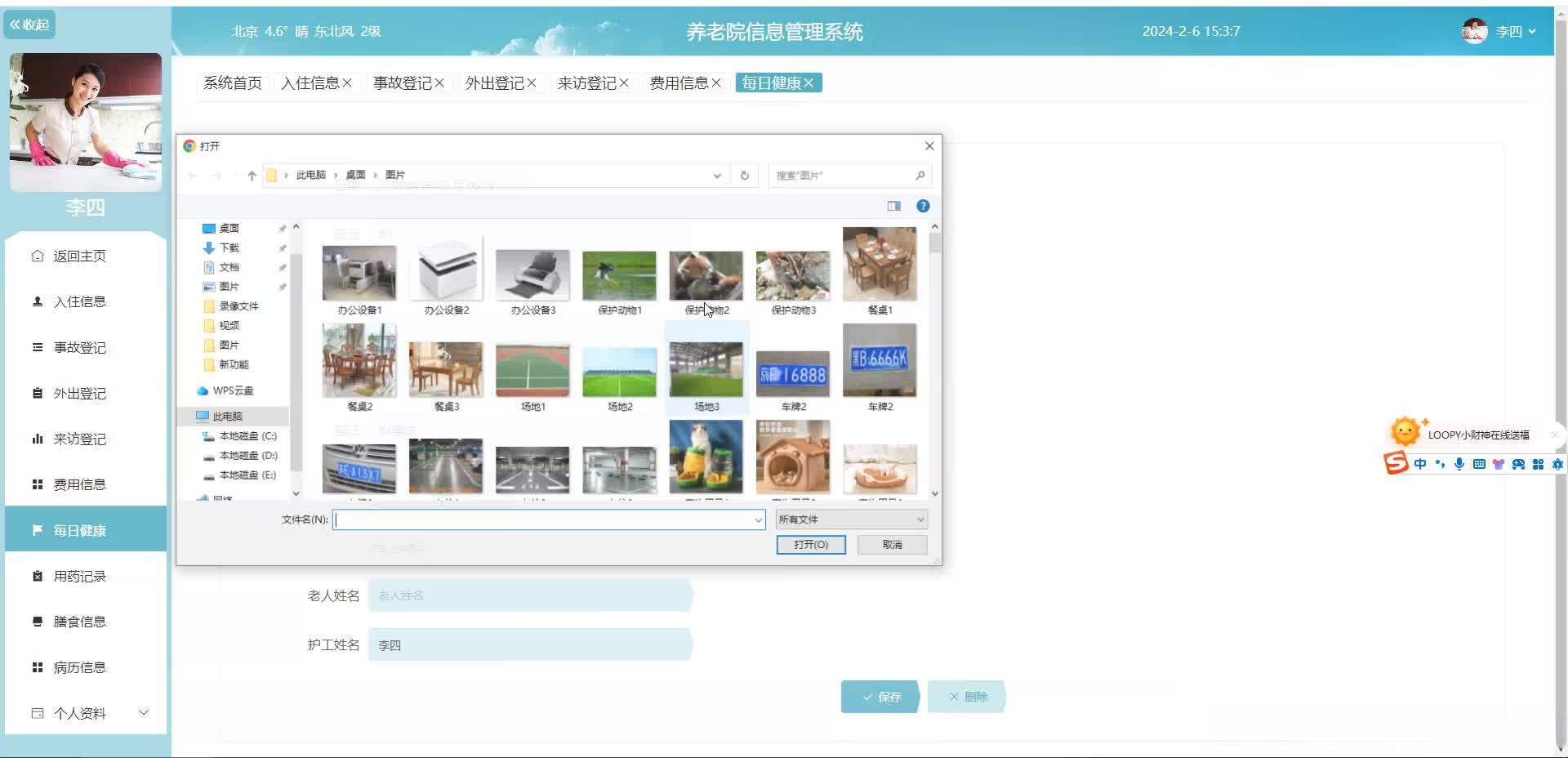Click the refresh icon in the address bar
Screen dimensions: 1568x758
coord(743,175)
